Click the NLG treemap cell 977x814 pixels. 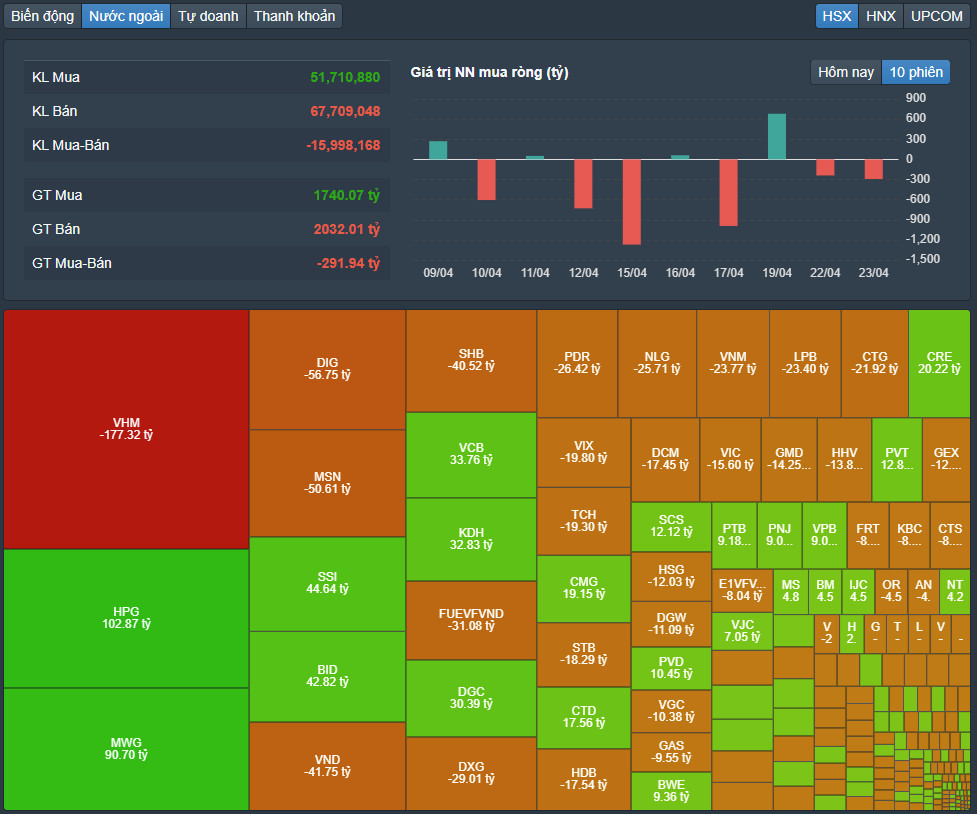point(657,363)
